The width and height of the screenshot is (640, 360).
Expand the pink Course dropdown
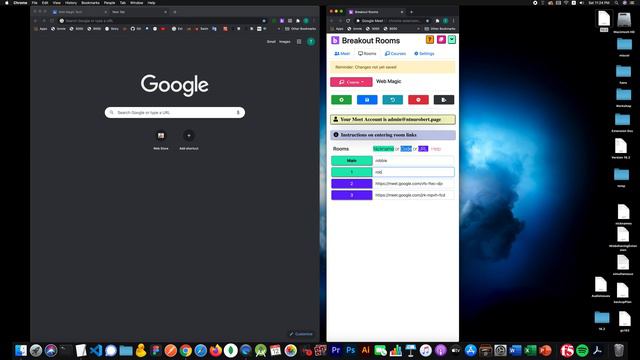click(x=351, y=82)
